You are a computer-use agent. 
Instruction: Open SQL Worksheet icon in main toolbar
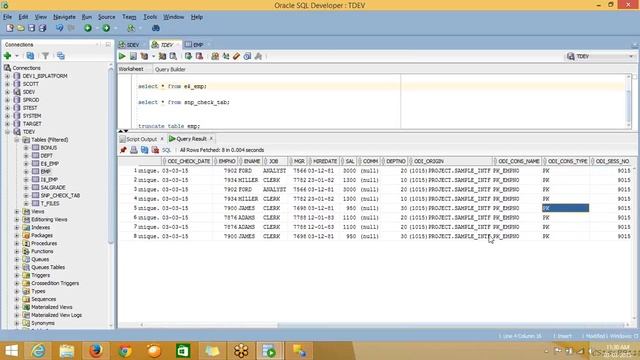131,28
